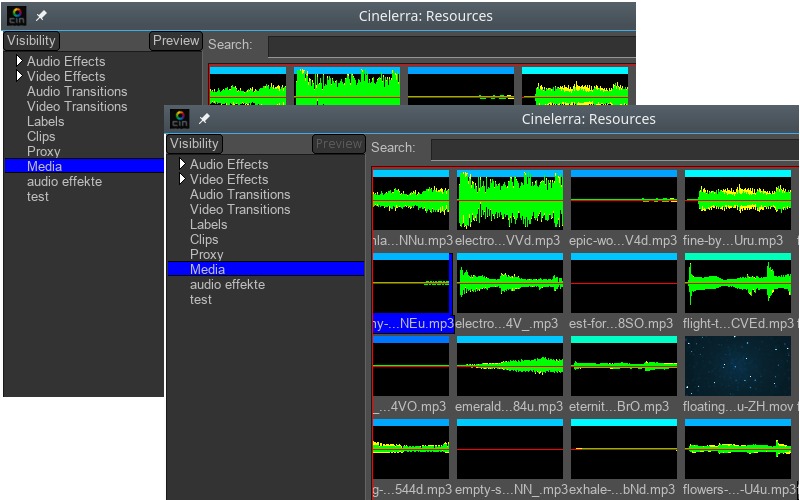This screenshot has width=800, height=500.
Task: Select the fine-by...Uru.mp3 audio thumbnail
Action: 738,200
